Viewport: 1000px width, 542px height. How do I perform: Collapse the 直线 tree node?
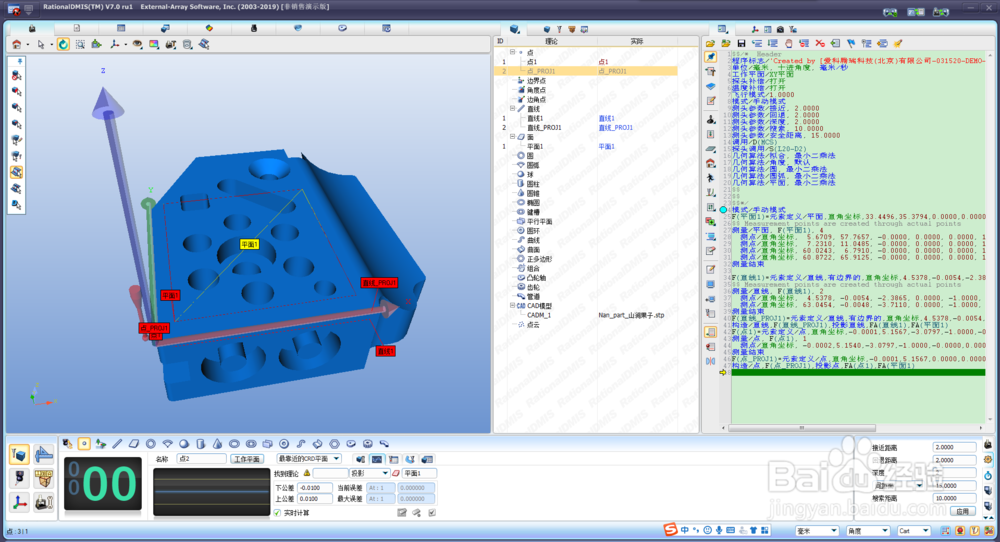click(512, 108)
